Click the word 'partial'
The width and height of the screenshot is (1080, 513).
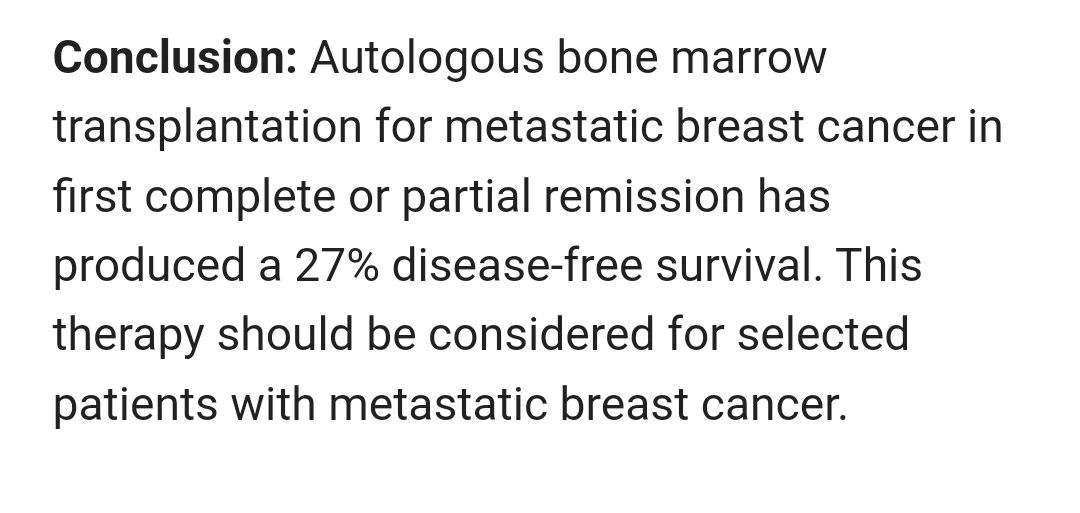(x=466, y=198)
